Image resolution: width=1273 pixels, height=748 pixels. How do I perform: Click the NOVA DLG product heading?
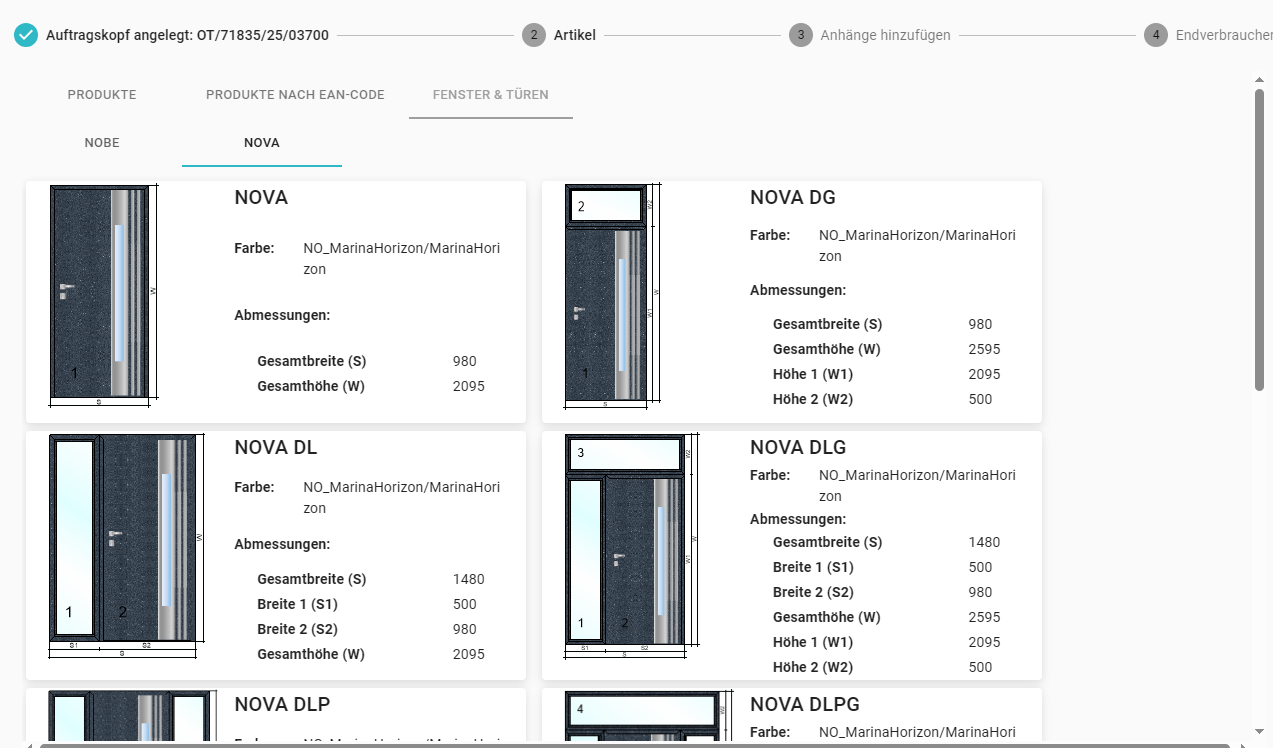797,448
